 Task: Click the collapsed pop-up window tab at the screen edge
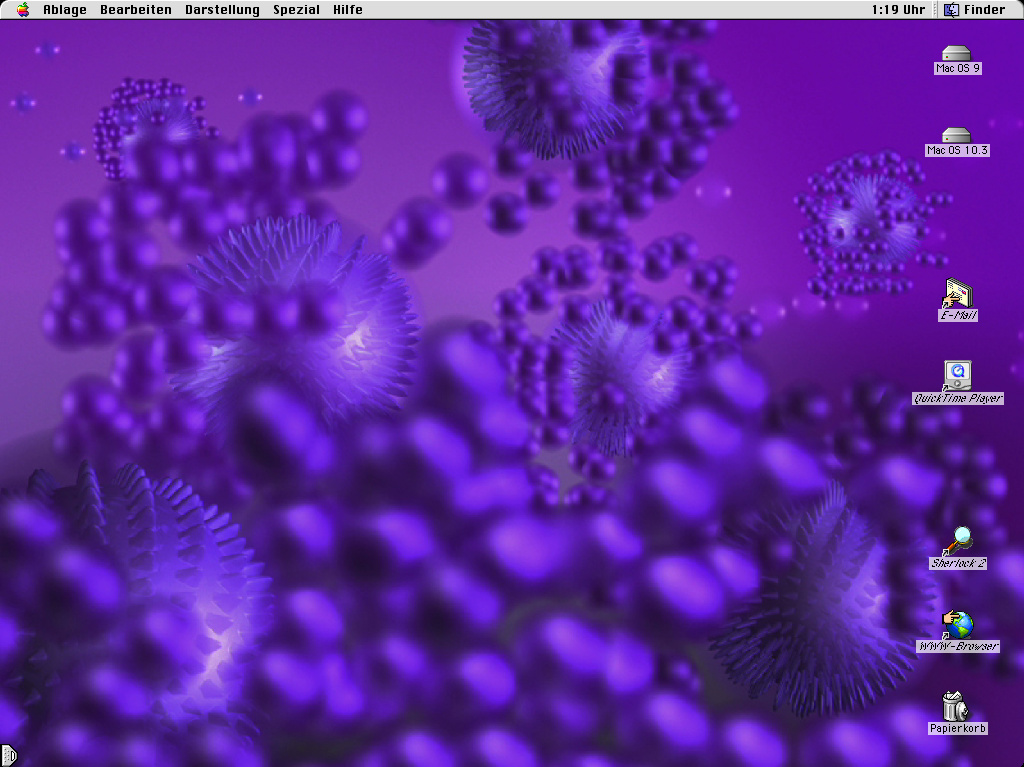(x=10, y=757)
